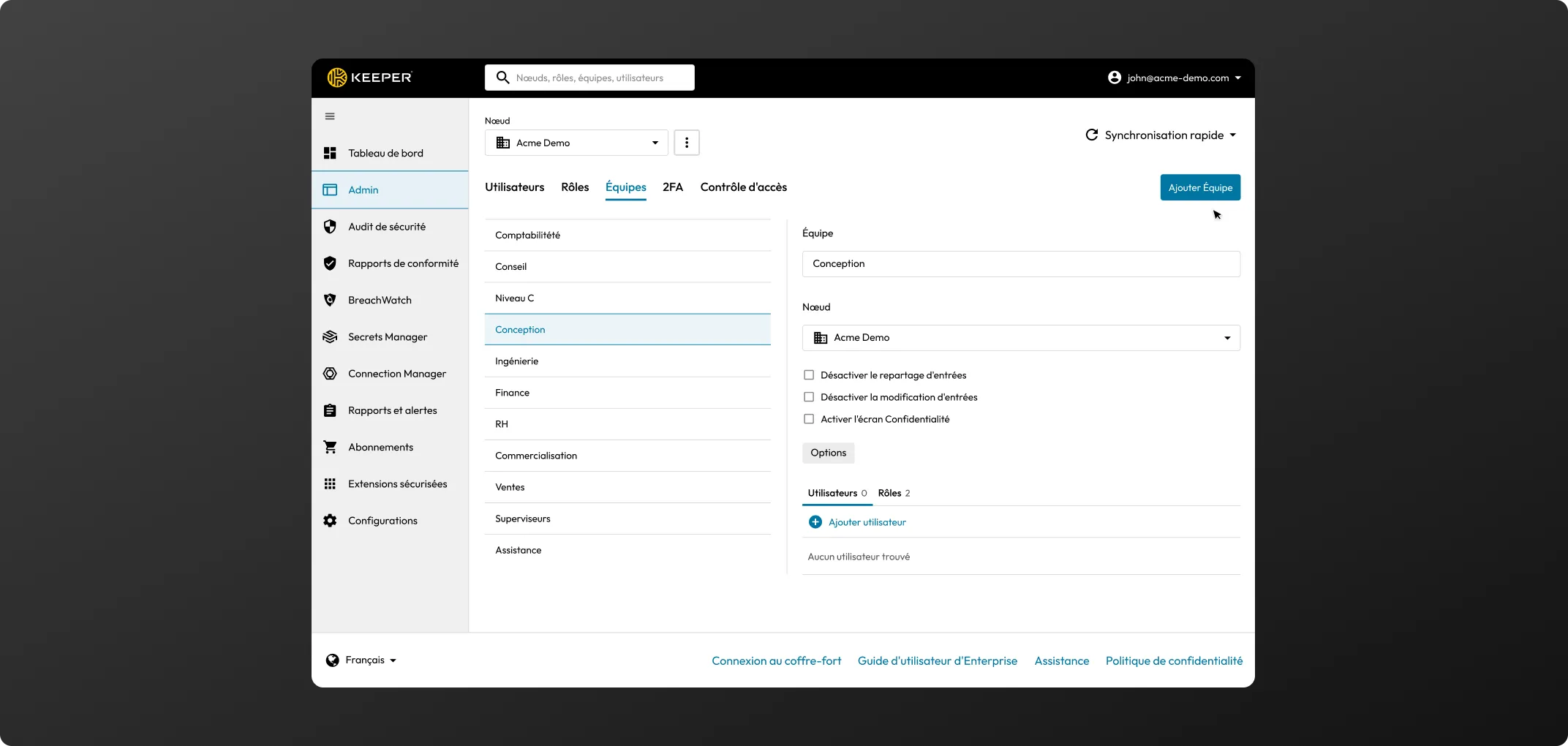The image size is (1568, 746).
Task: Click the Options button
Action: pyautogui.click(x=828, y=453)
